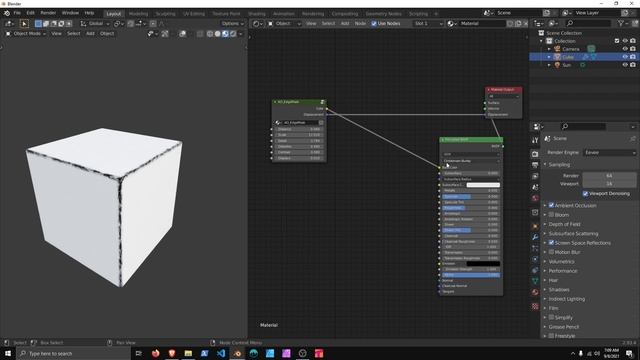Click the Principled BSDF node header
The image size is (640, 360).
coord(471,140)
